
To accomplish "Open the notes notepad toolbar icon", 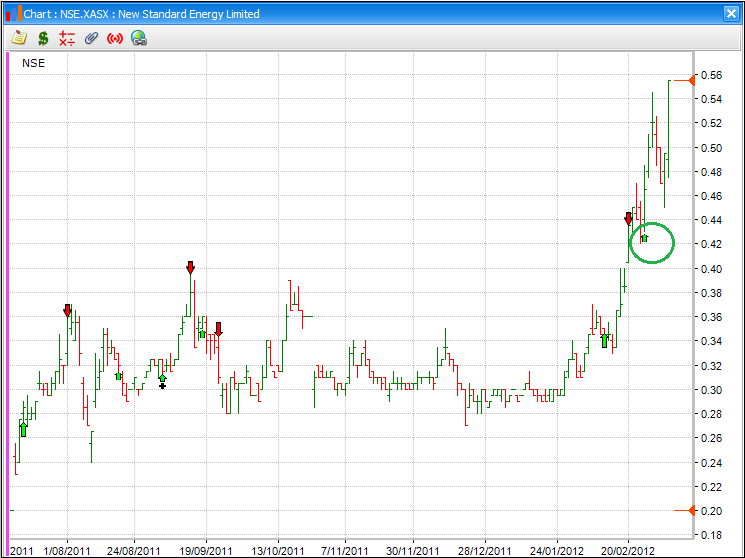I will [x=19, y=38].
